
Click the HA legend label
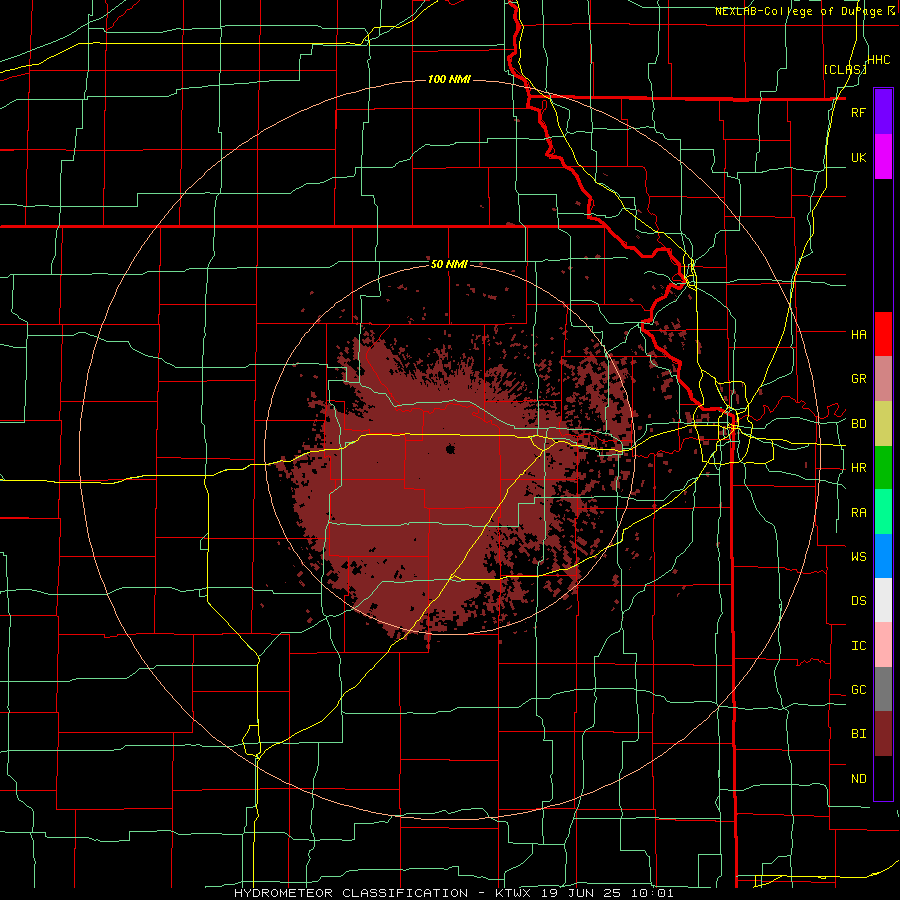point(858,334)
